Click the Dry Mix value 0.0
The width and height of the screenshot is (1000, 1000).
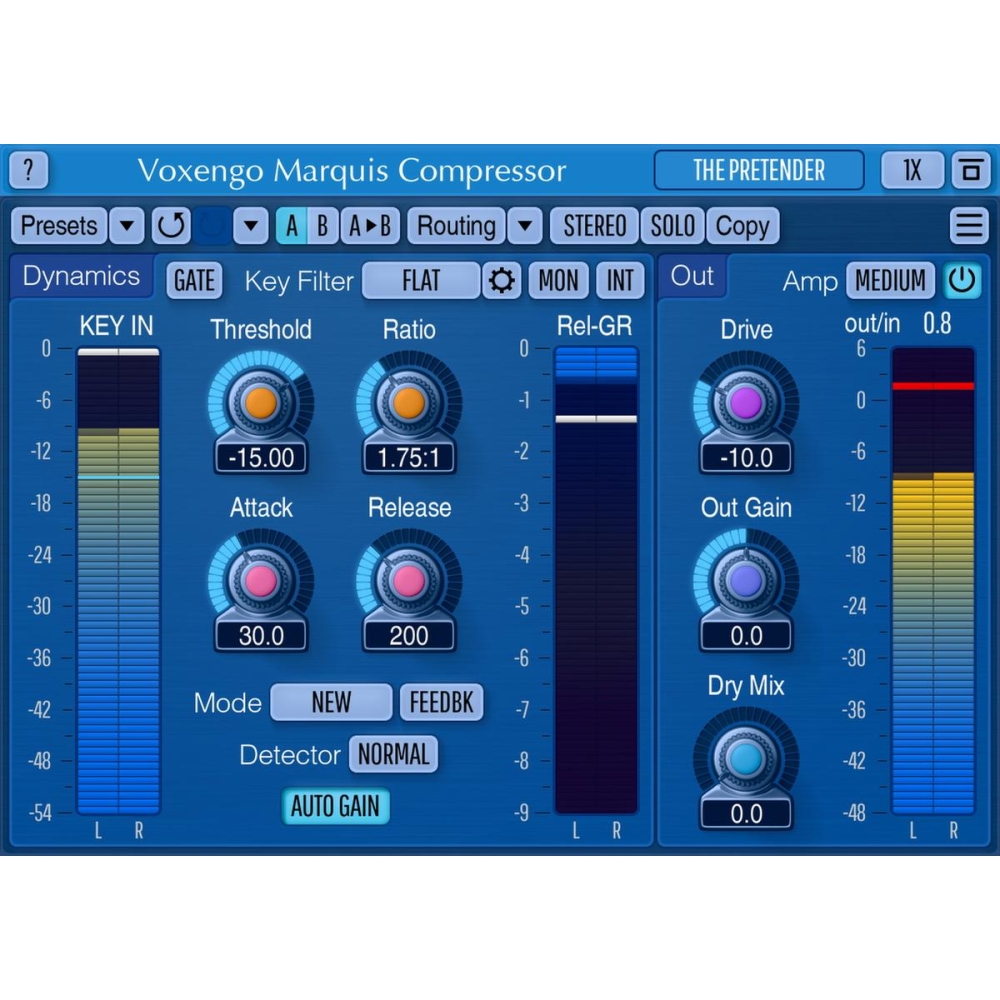[746, 814]
